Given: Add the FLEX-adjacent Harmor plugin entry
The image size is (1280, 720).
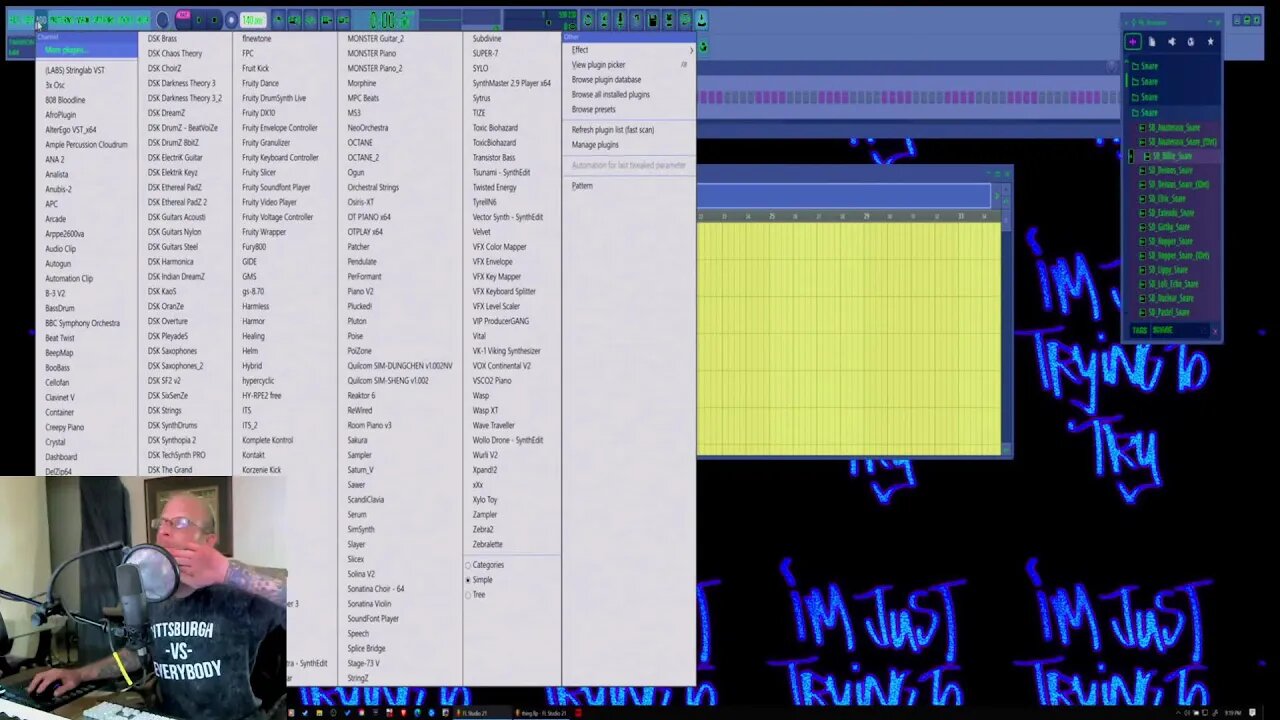Looking at the screenshot, I should coord(253,321).
